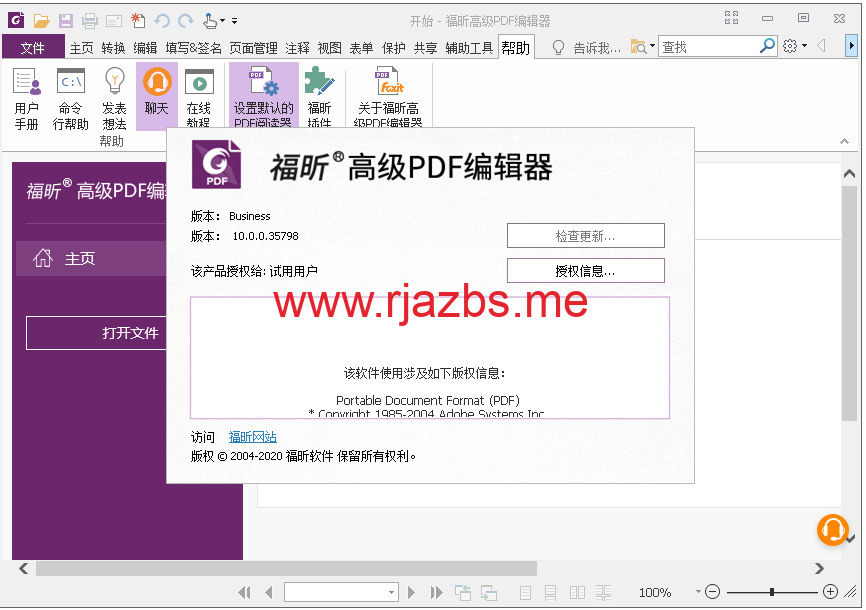
Task: Switch to the 主页 ribbon tab
Action: point(81,48)
